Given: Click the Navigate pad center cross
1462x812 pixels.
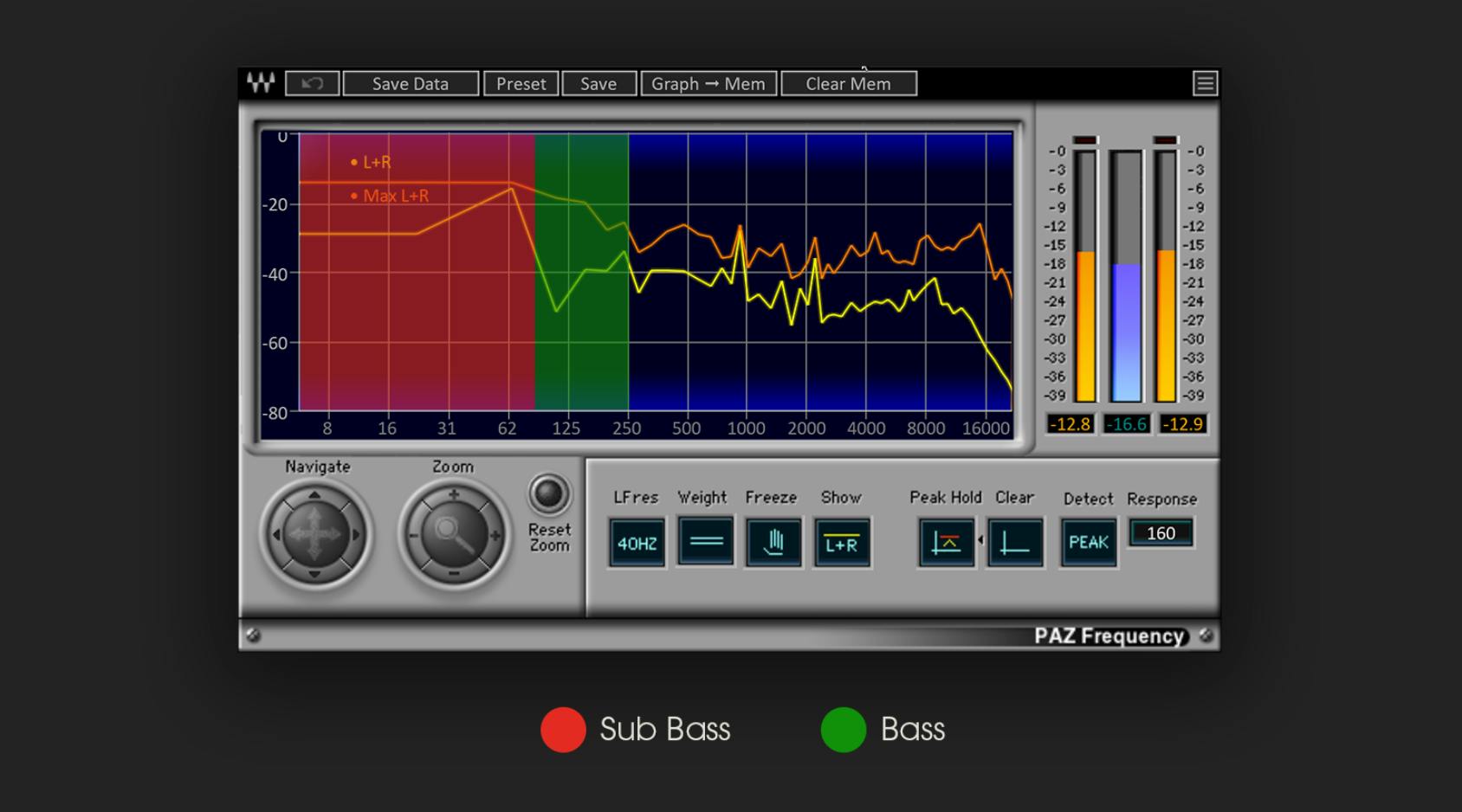Looking at the screenshot, I should 315,535.
